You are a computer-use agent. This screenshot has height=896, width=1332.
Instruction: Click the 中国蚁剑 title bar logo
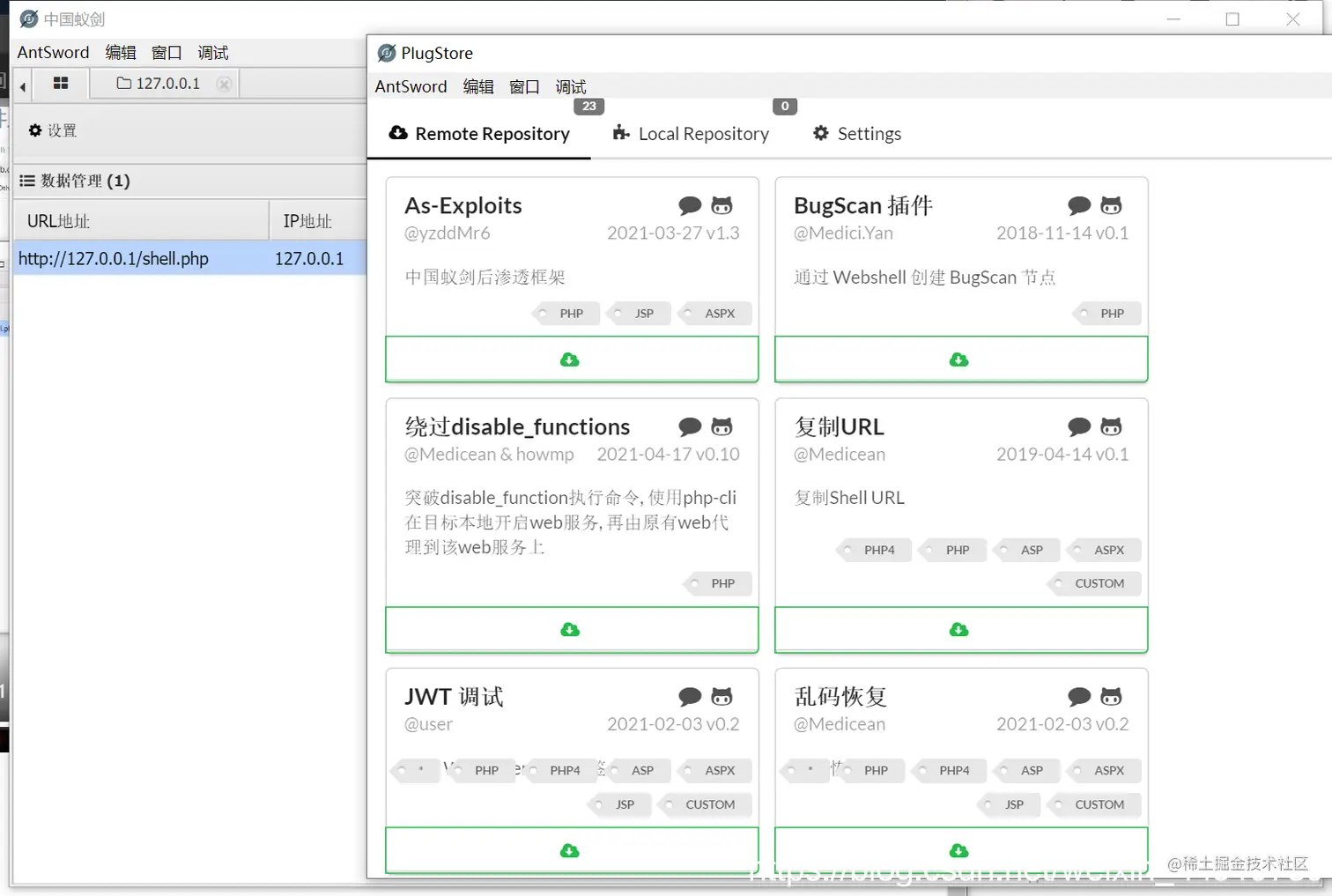point(29,19)
